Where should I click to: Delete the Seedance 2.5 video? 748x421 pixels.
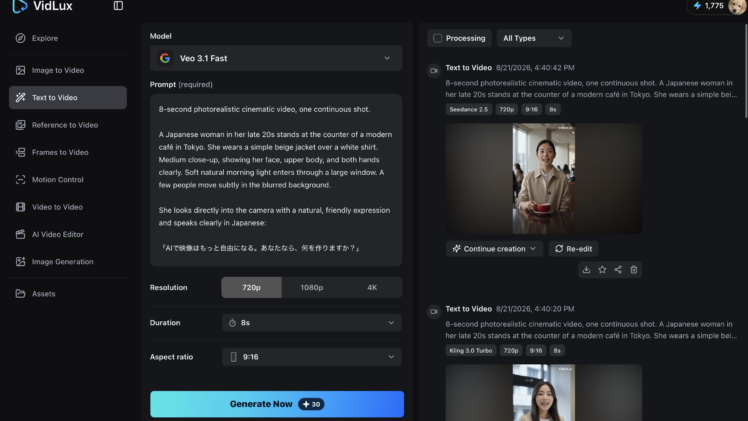point(634,270)
